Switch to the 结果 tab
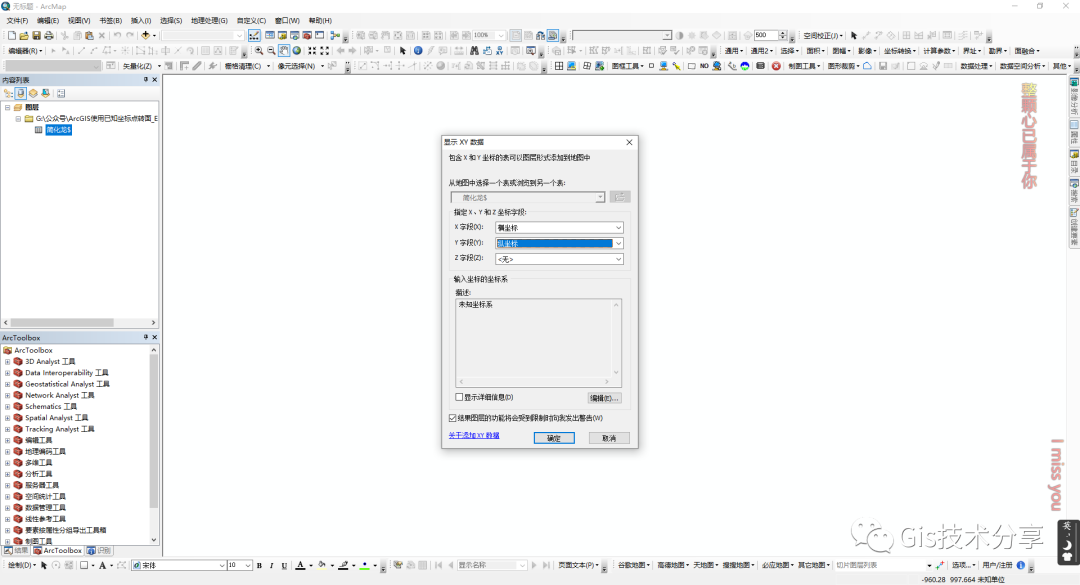Viewport: 1080px width, 585px height. point(16,550)
